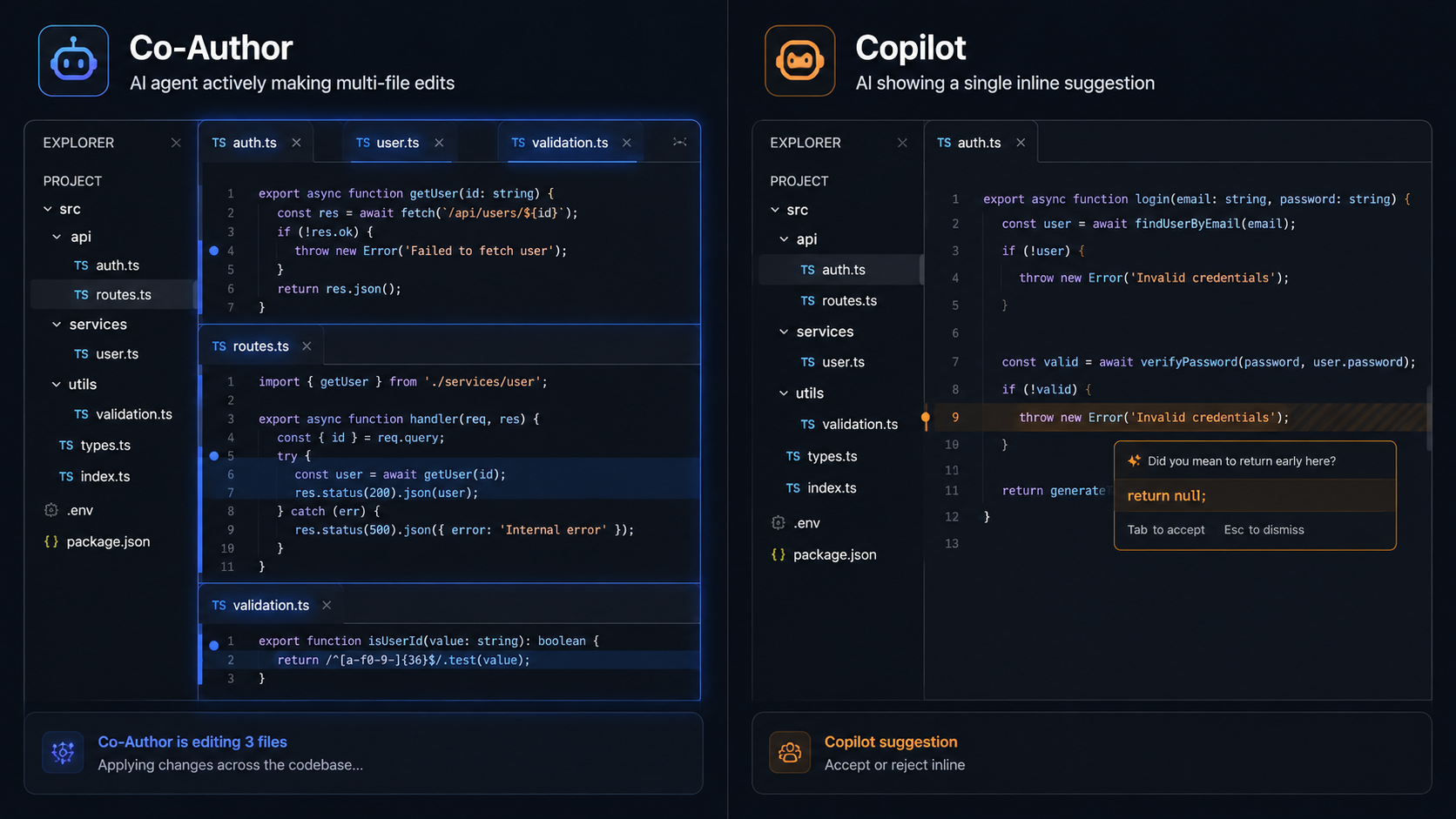Close the auth.ts tab in Copilot editor
Image resolution: width=1456 pixels, height=819 pixels.
pos(1021,143)
